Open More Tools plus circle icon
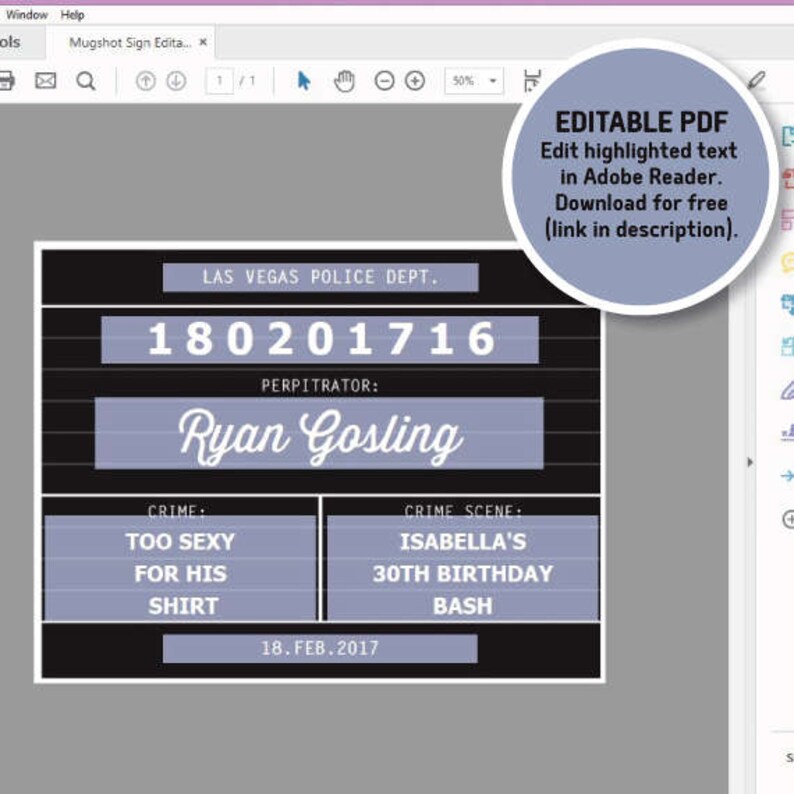 (788, 519)
